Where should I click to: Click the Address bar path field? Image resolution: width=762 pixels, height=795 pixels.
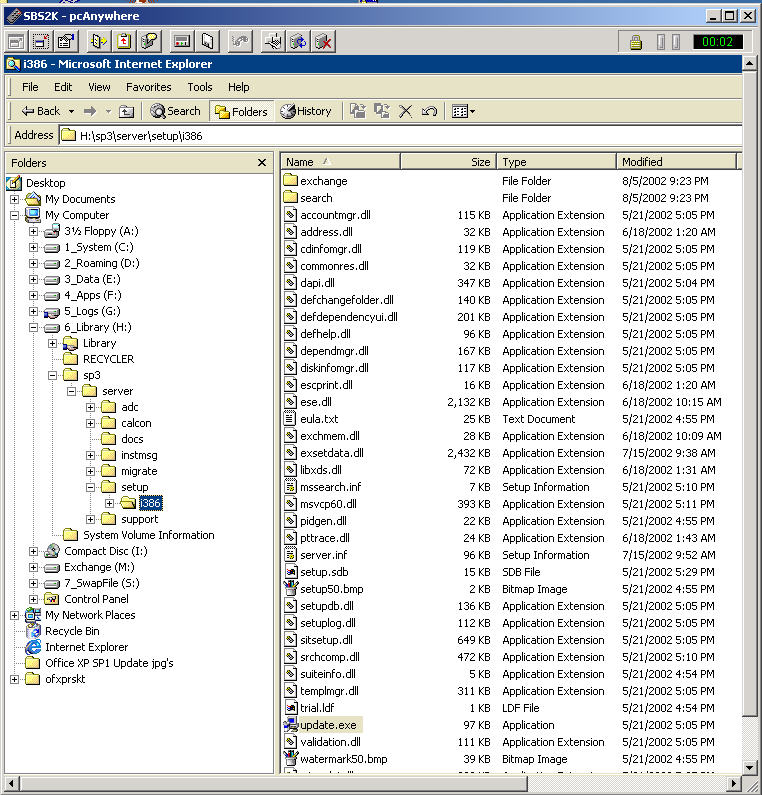[x=401, y=135]
